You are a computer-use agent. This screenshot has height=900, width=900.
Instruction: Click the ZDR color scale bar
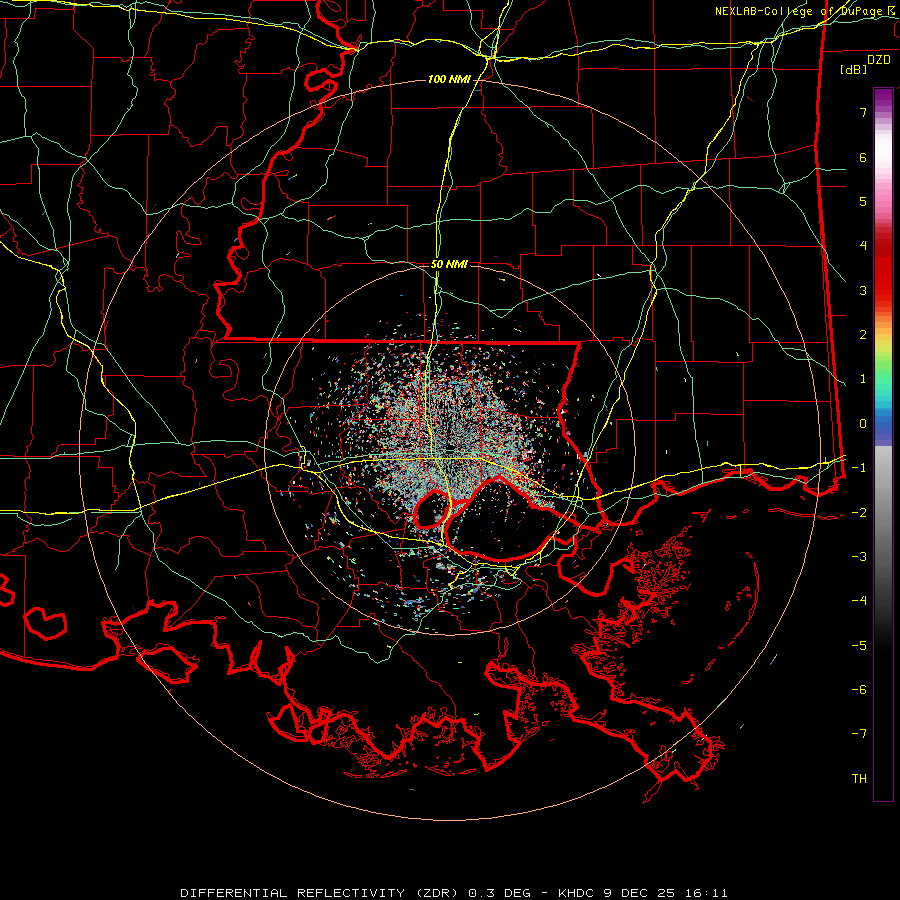[x=883, y=445]
